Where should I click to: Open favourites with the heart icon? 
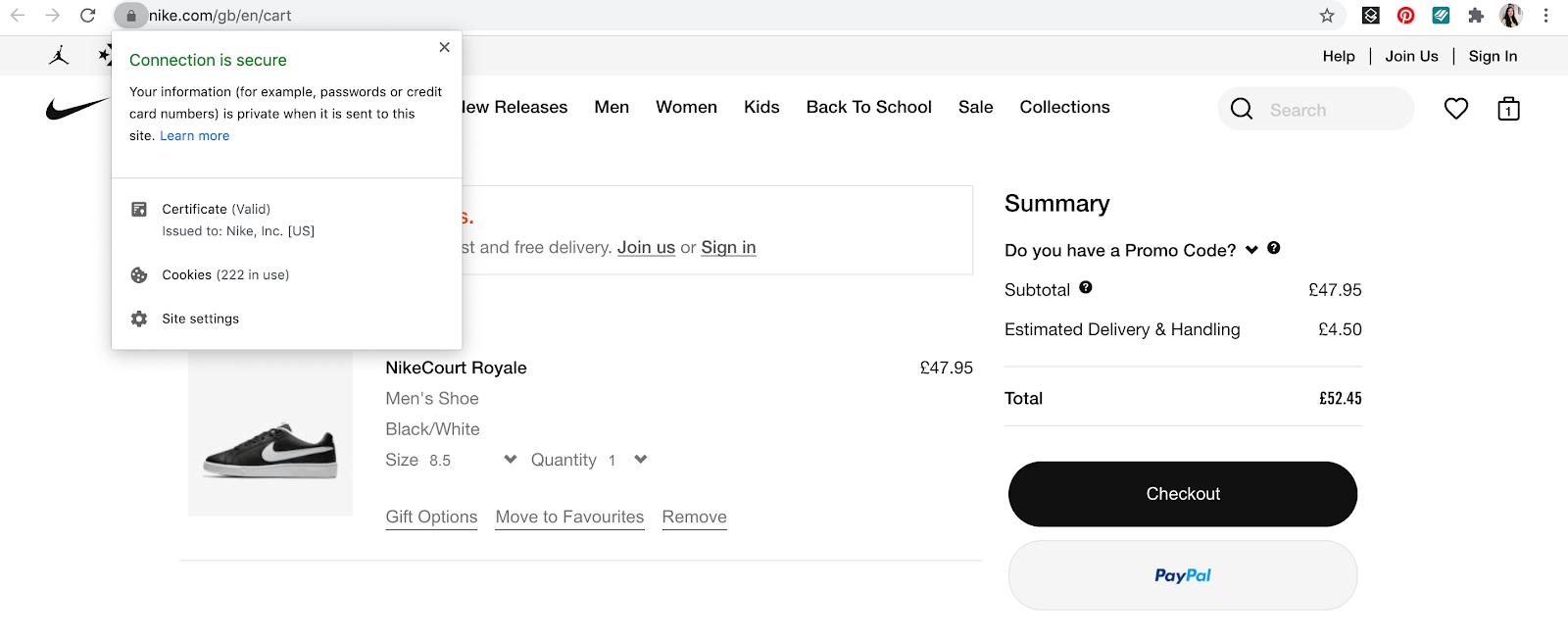[1456, 109]
